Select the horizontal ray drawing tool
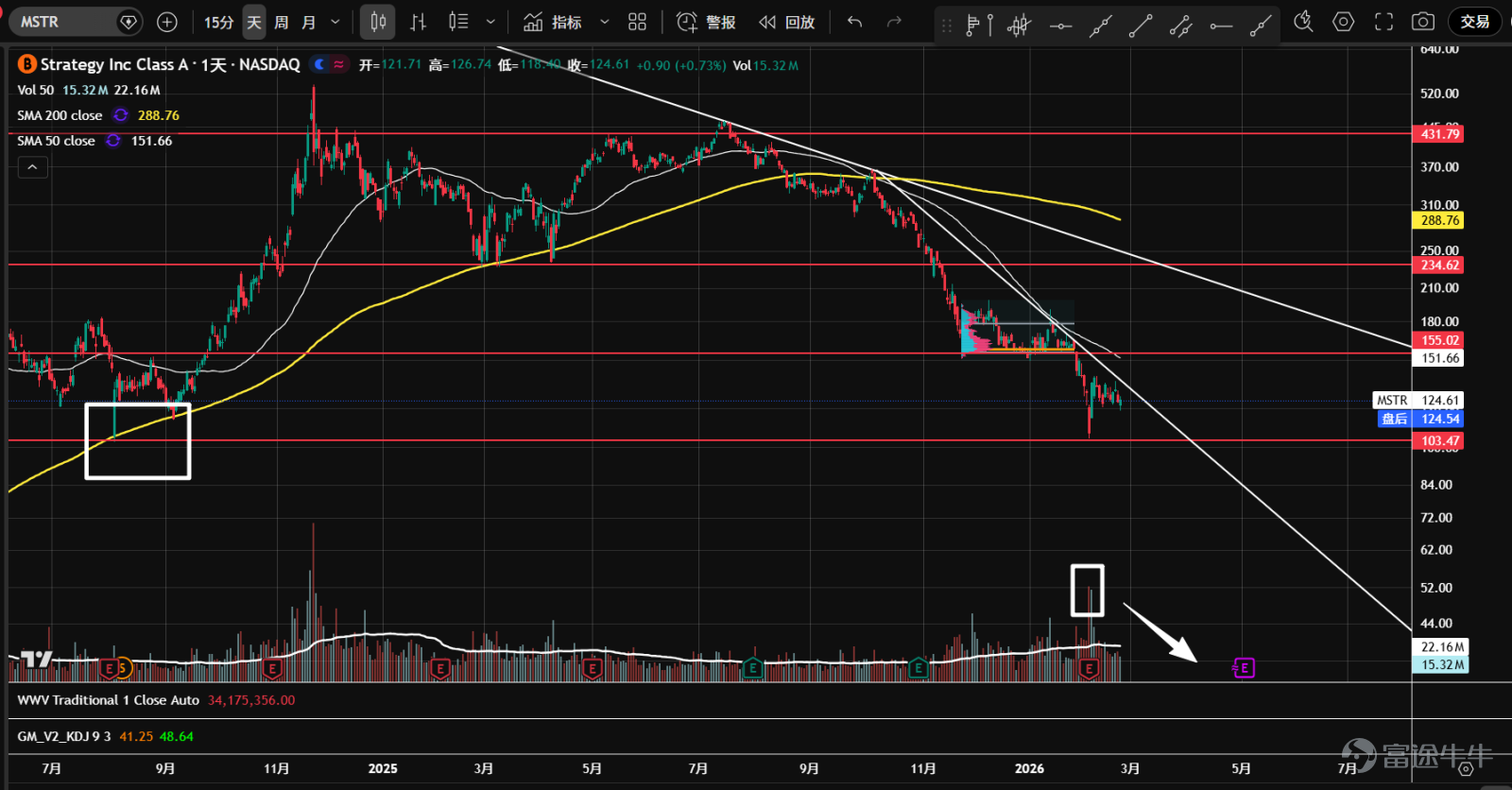Screen dimensions: 1512x790 [x=1221, y=26]
